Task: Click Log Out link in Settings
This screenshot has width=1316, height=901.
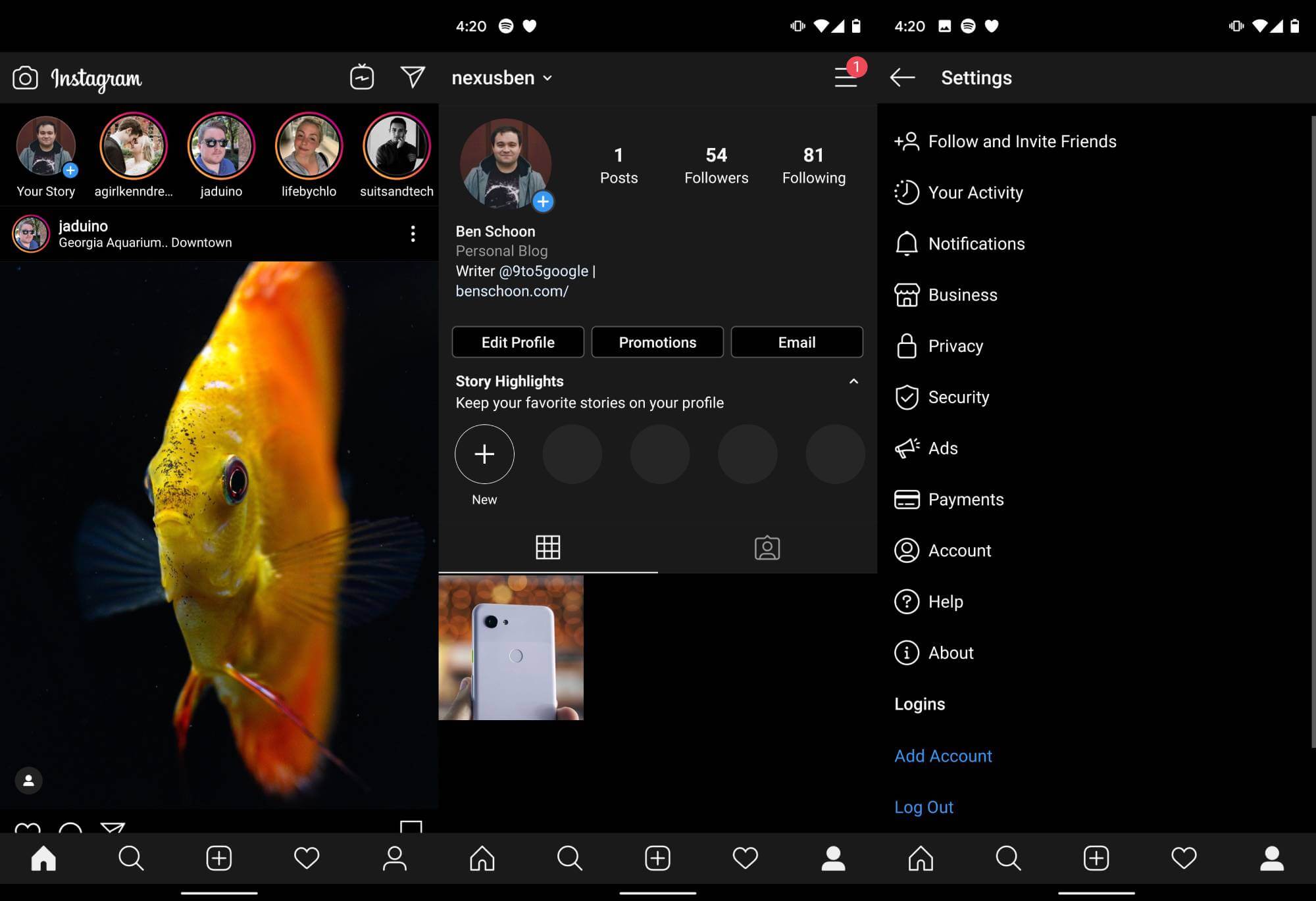Action: click(x=923, y=806)
